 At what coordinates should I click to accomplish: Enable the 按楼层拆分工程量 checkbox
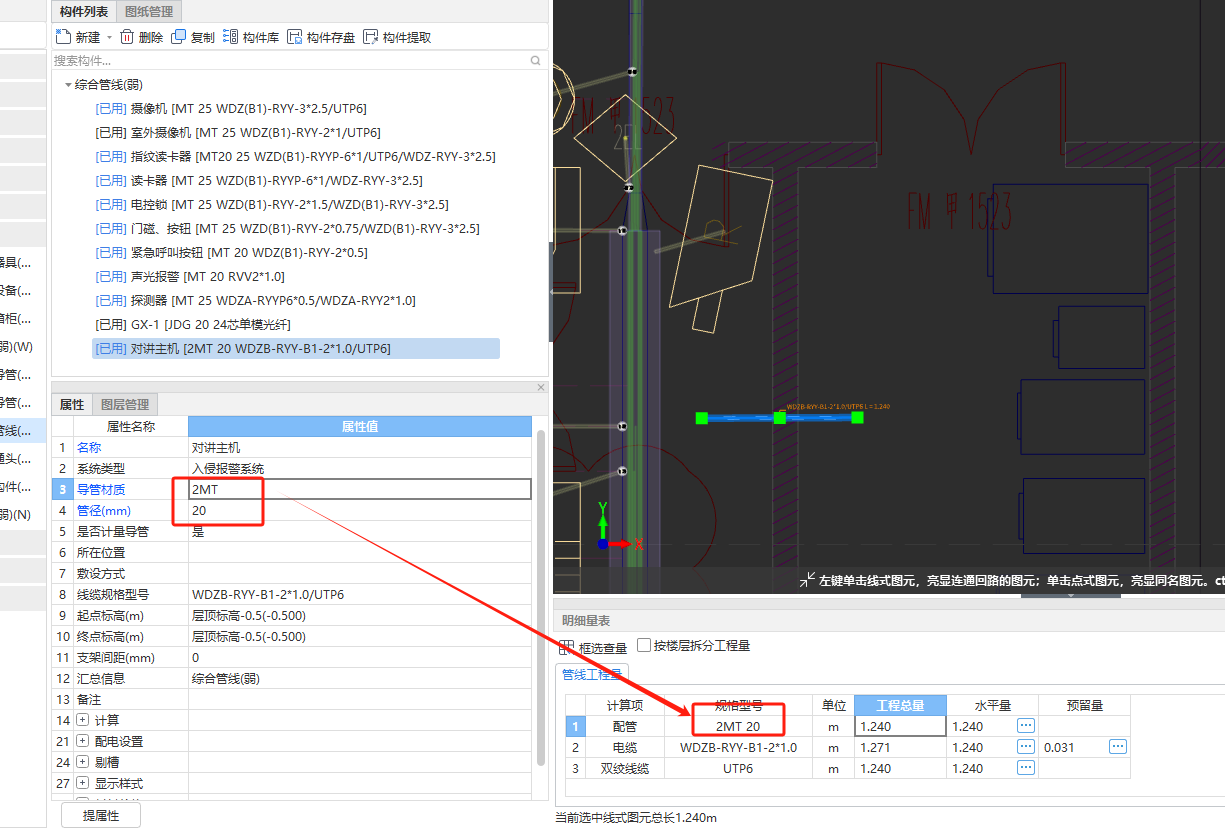644,646
